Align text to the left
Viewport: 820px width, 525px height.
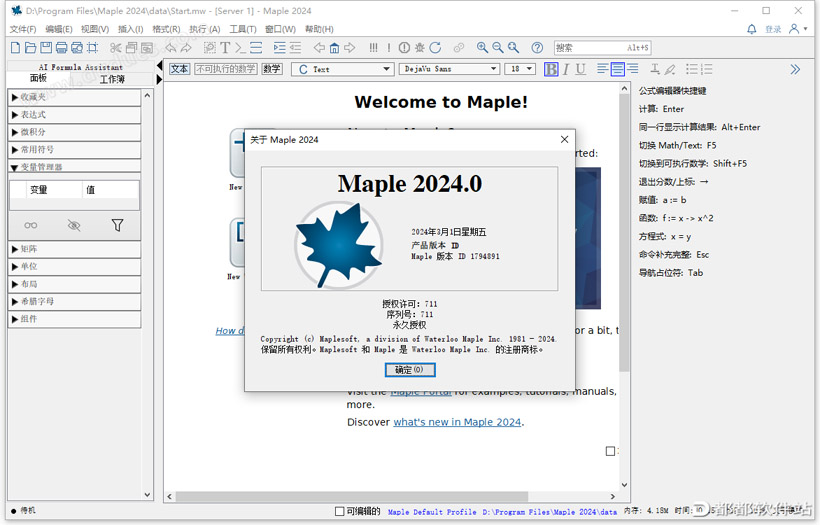(602, 69)
